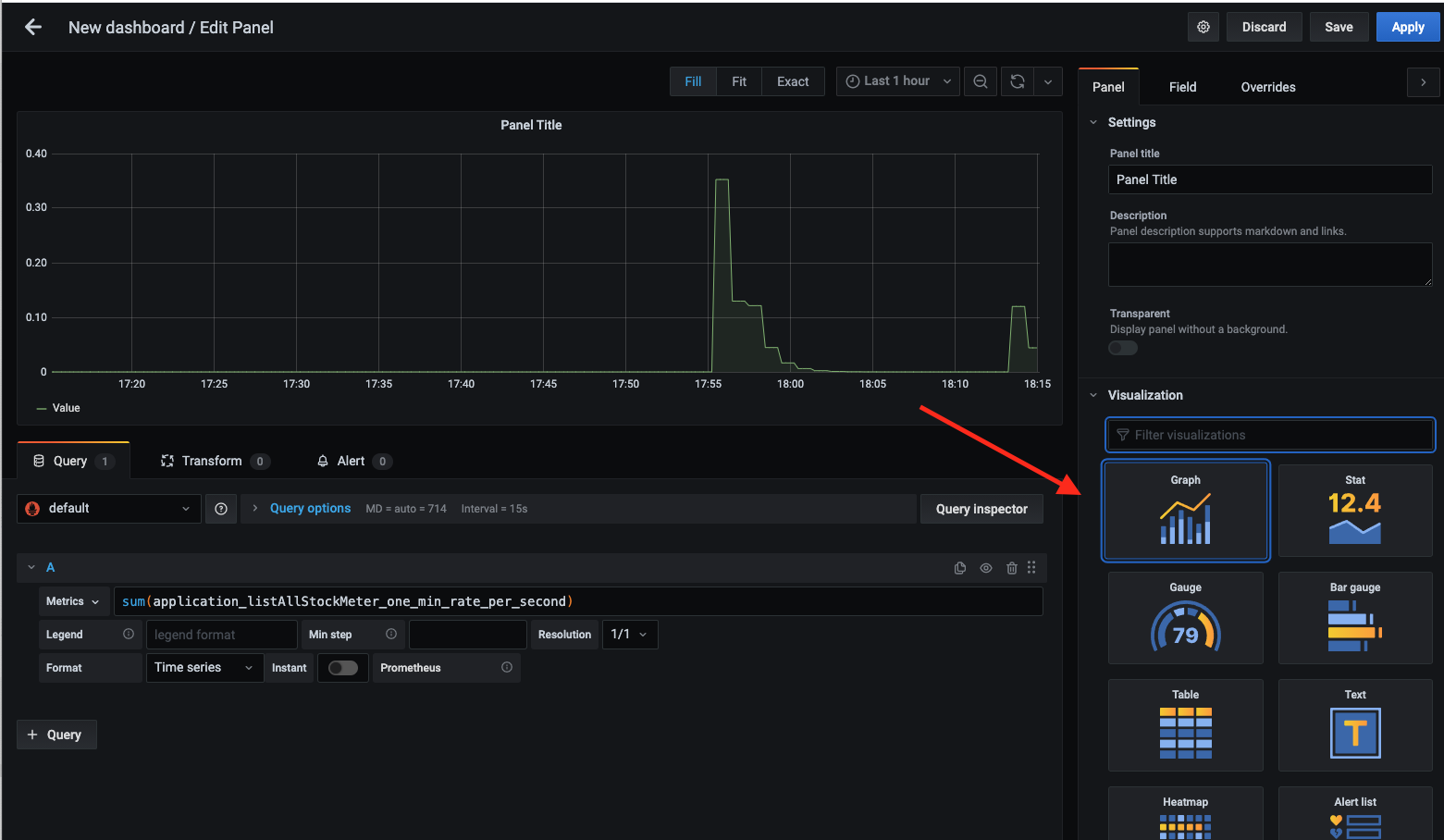The width and height of the screenshot is (1444, 840).
Task: Set panel view mode to Fill
Action: pyautogui.click(x=693, y=81)
